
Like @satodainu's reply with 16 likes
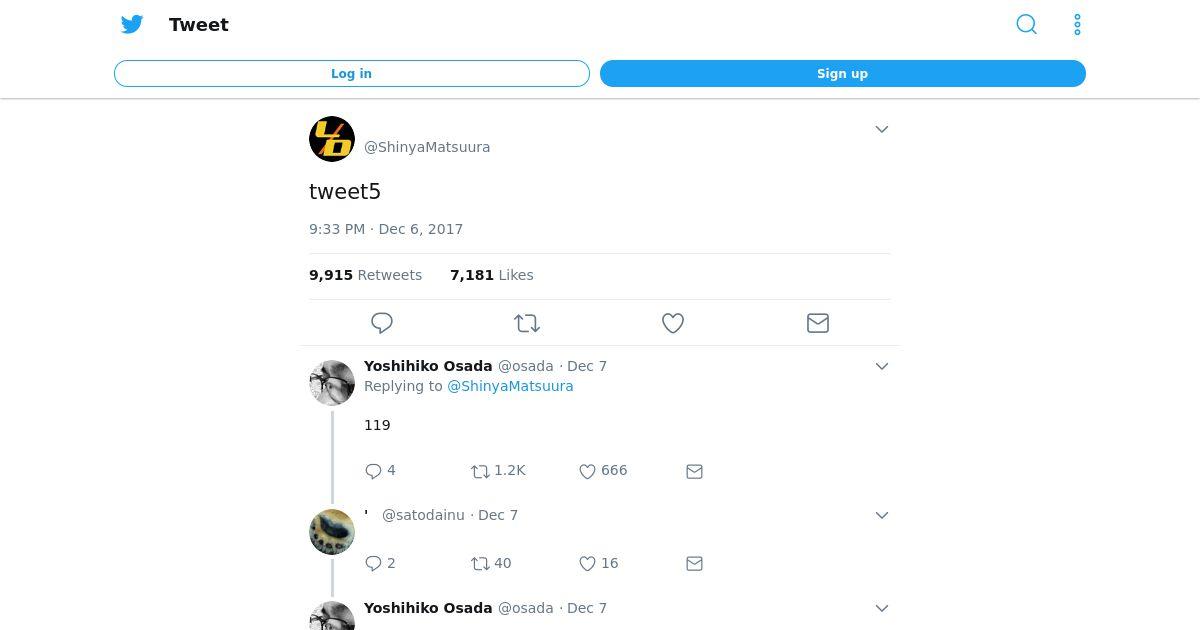[x=588, y=564]
